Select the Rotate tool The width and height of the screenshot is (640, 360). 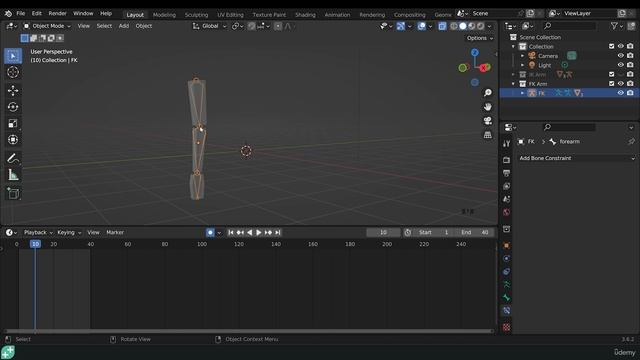(13, 107)
